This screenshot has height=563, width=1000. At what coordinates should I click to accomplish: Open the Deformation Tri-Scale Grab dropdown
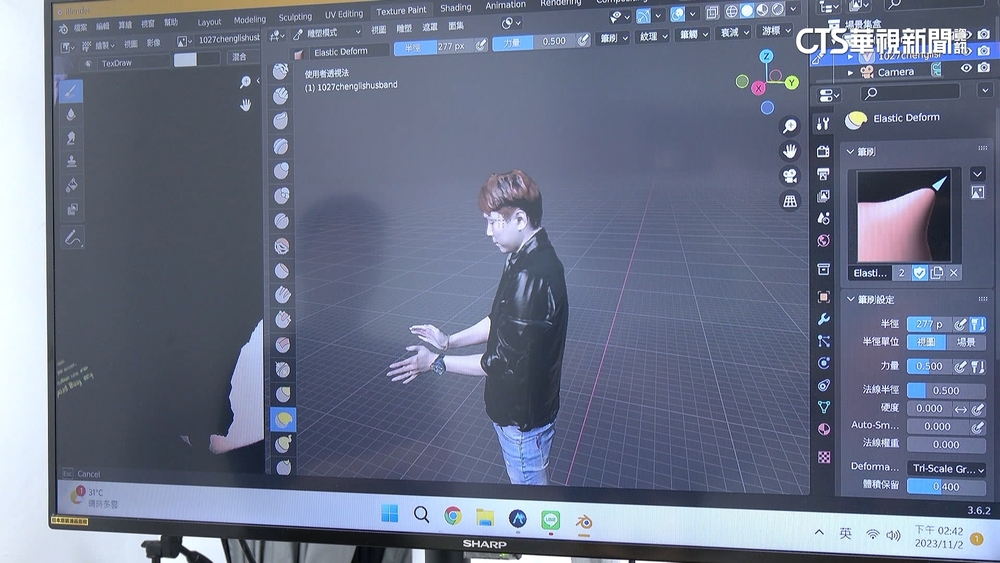coord(947,469)
